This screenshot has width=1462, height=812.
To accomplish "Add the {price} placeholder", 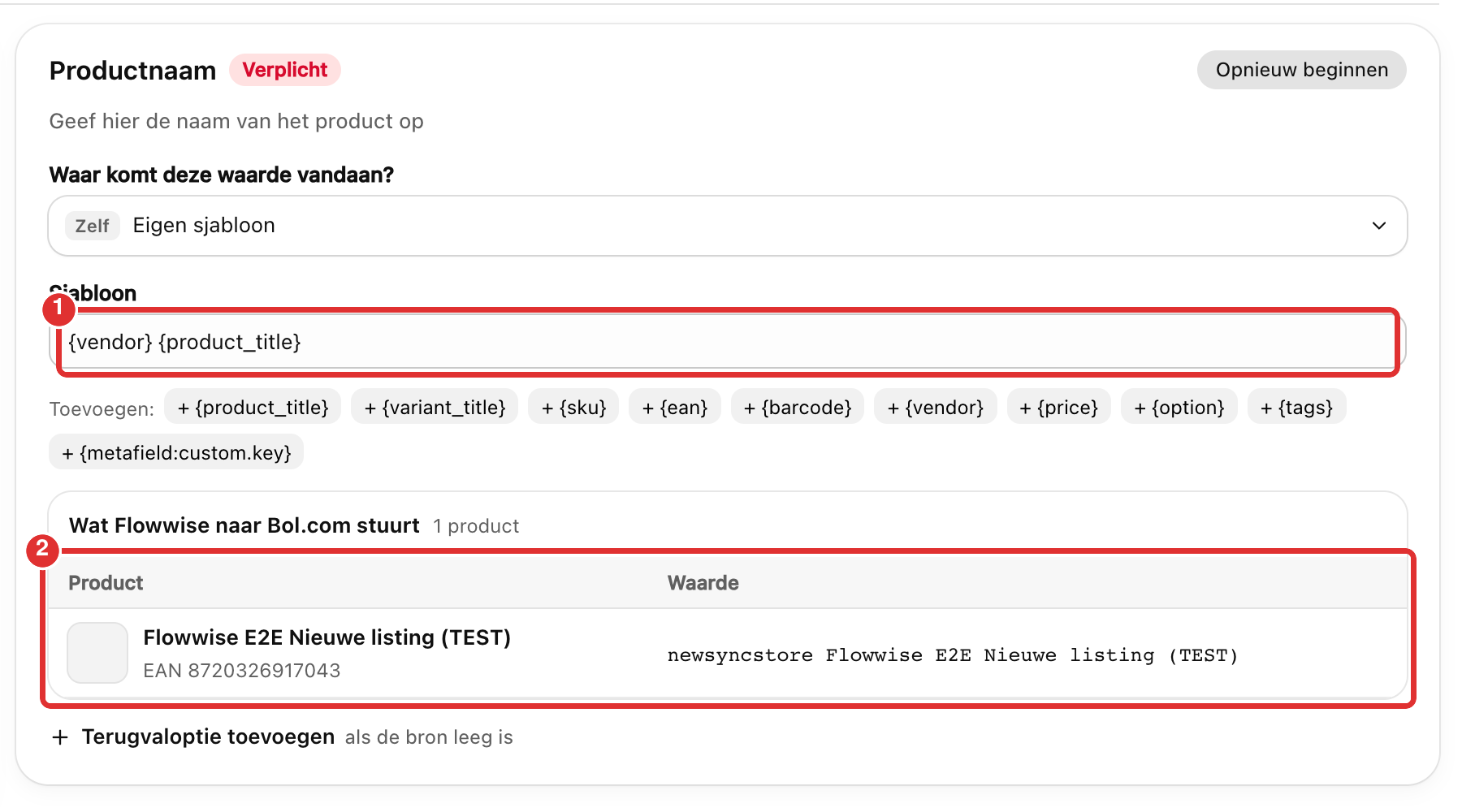I will [x=1058, y=407].
